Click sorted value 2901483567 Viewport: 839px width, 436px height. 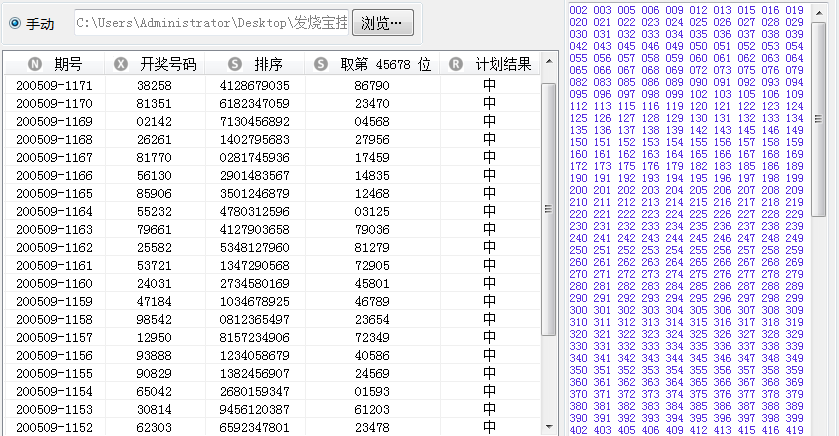click(x=255, y=175)
